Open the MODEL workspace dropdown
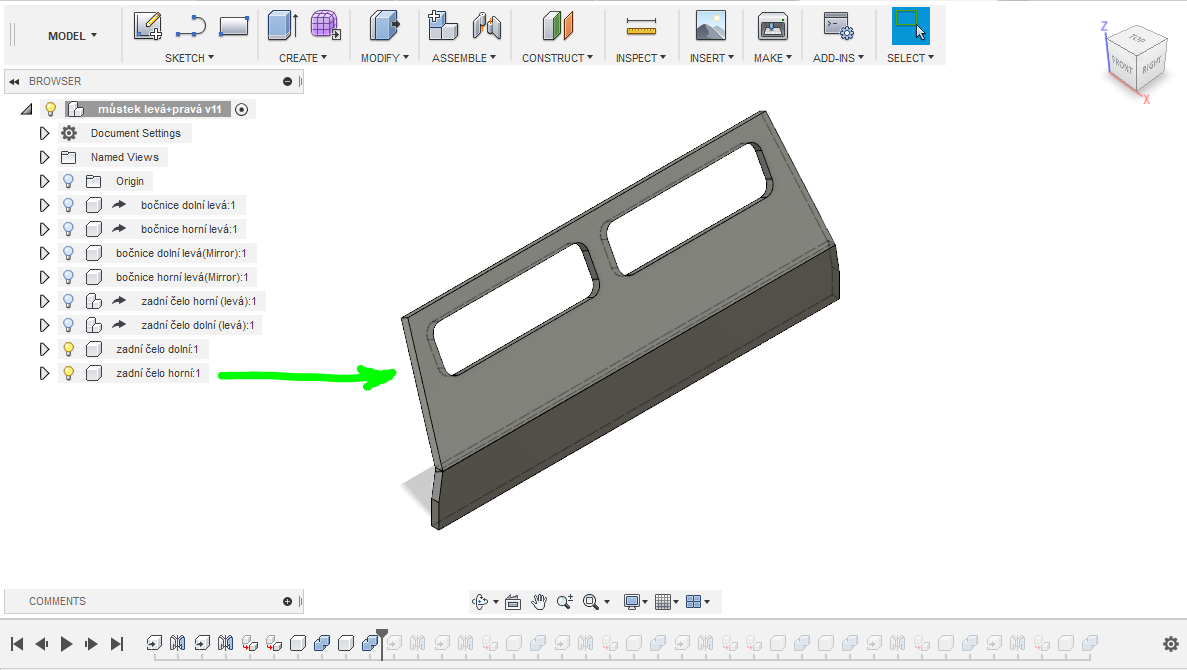 (72, 36)
